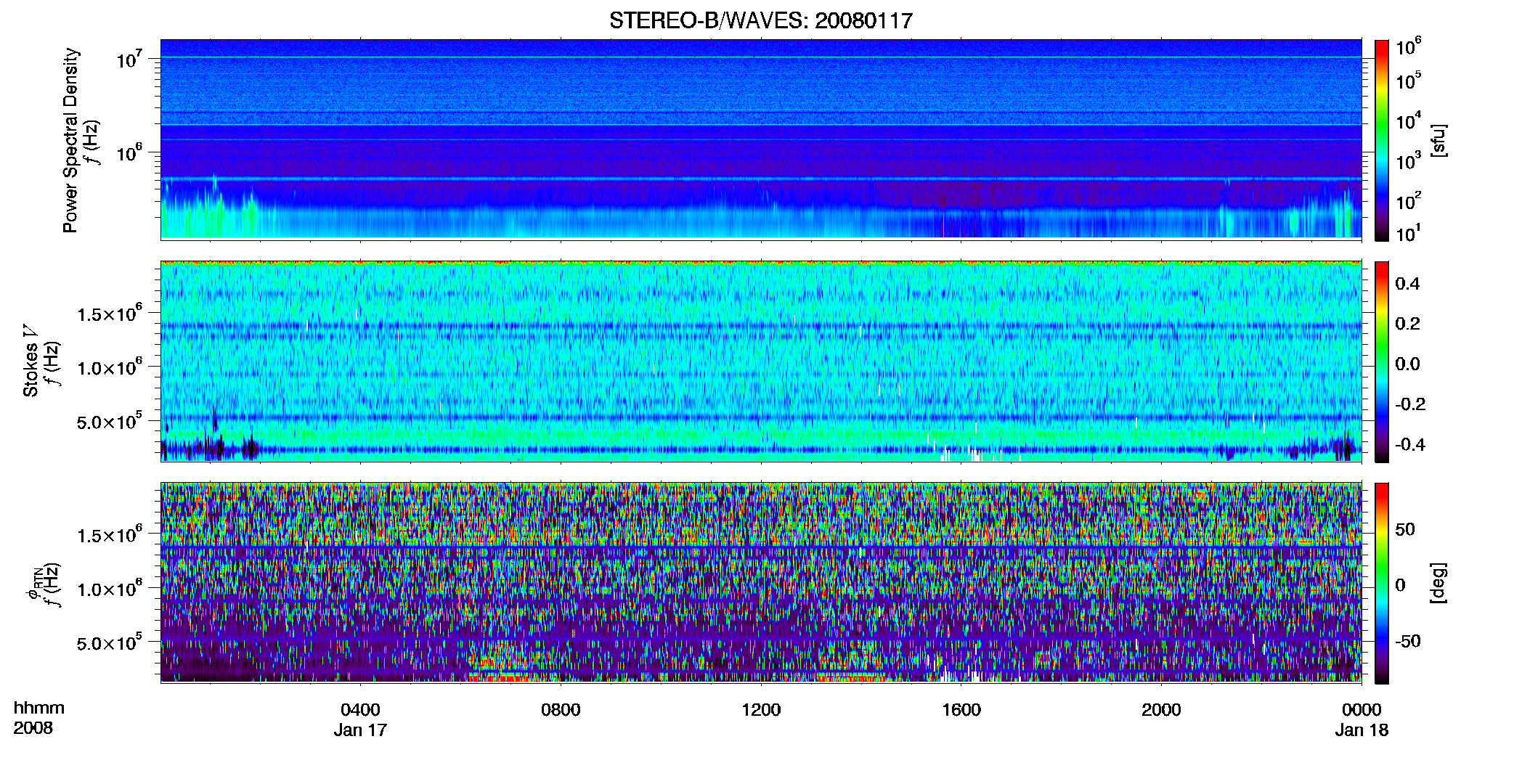1522x784 pixels.
Task: Click the "0400" time tick label
Action: point(360,710)
